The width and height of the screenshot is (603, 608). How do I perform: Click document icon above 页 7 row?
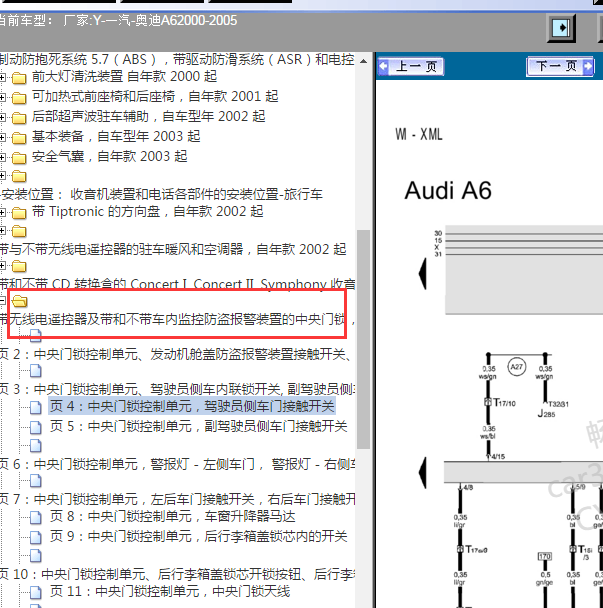(36, 481)
